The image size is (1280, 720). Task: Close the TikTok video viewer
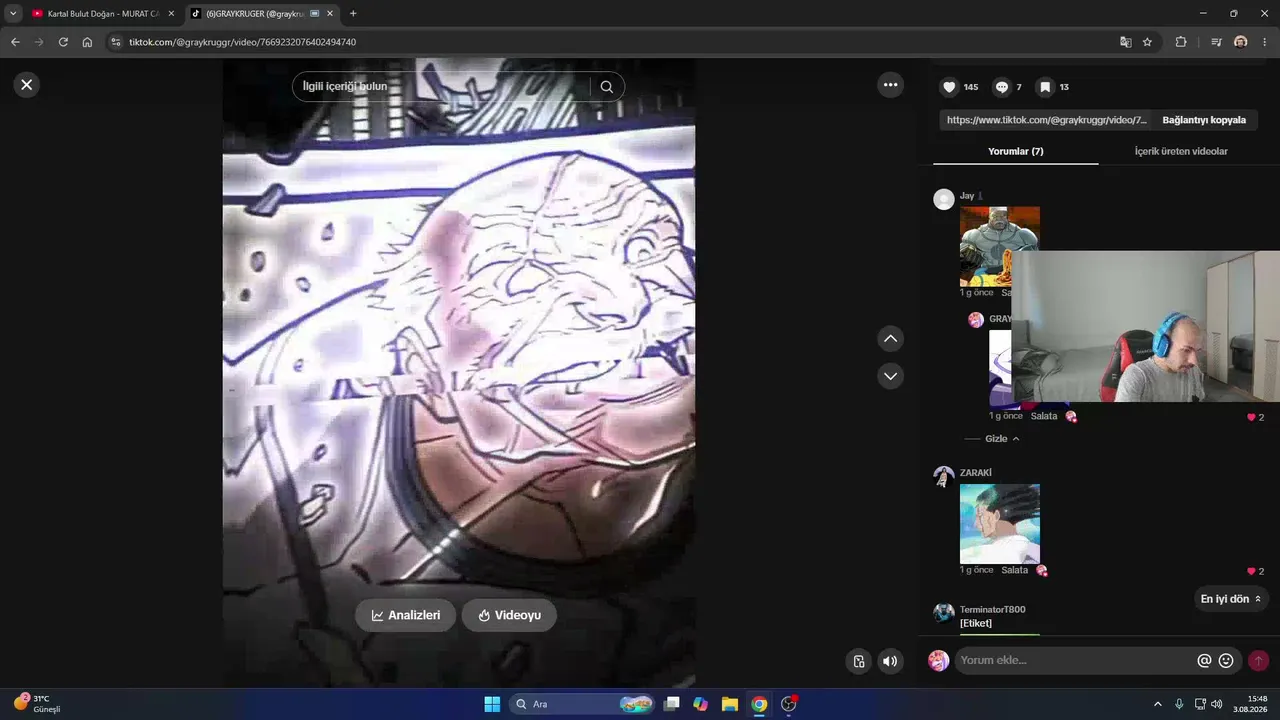click(27, 85)
